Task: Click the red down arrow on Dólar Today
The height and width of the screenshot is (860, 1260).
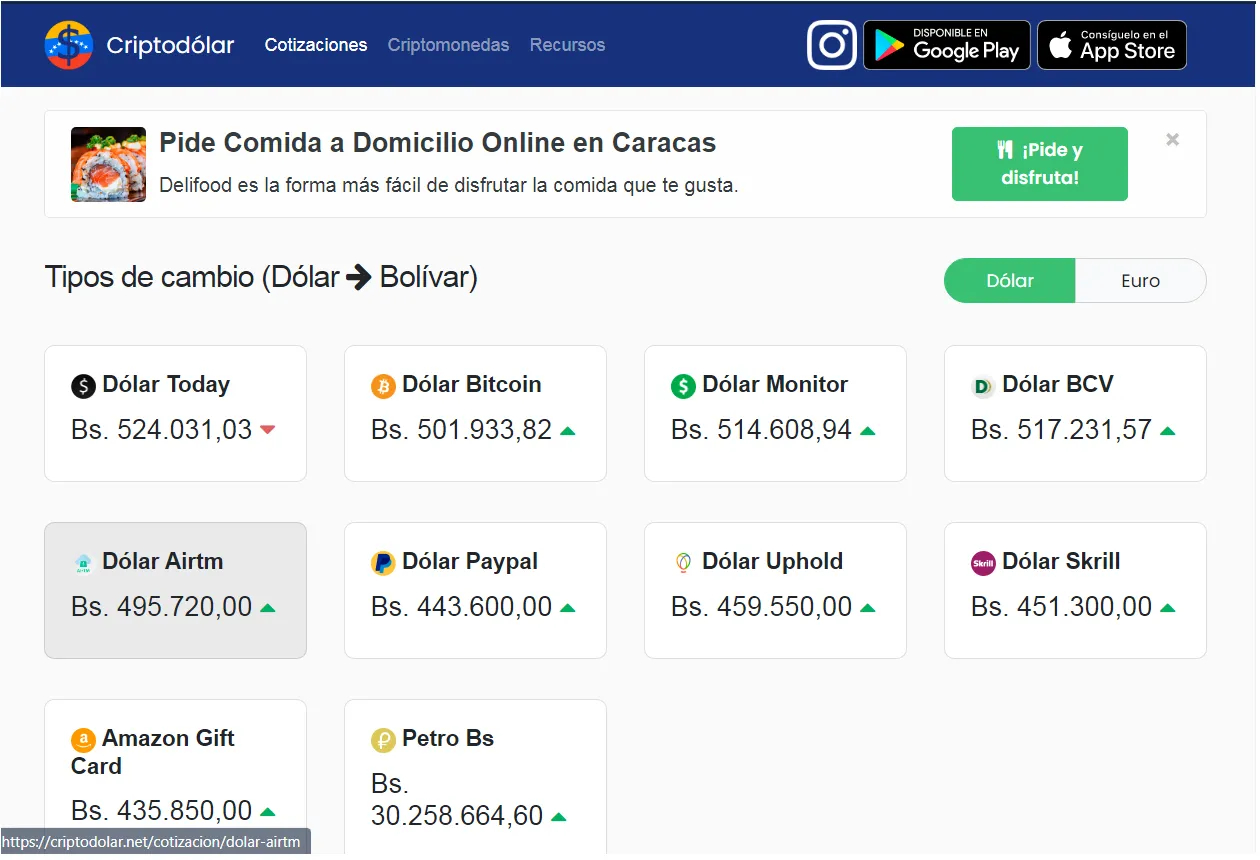Action: tap(267, 430)
